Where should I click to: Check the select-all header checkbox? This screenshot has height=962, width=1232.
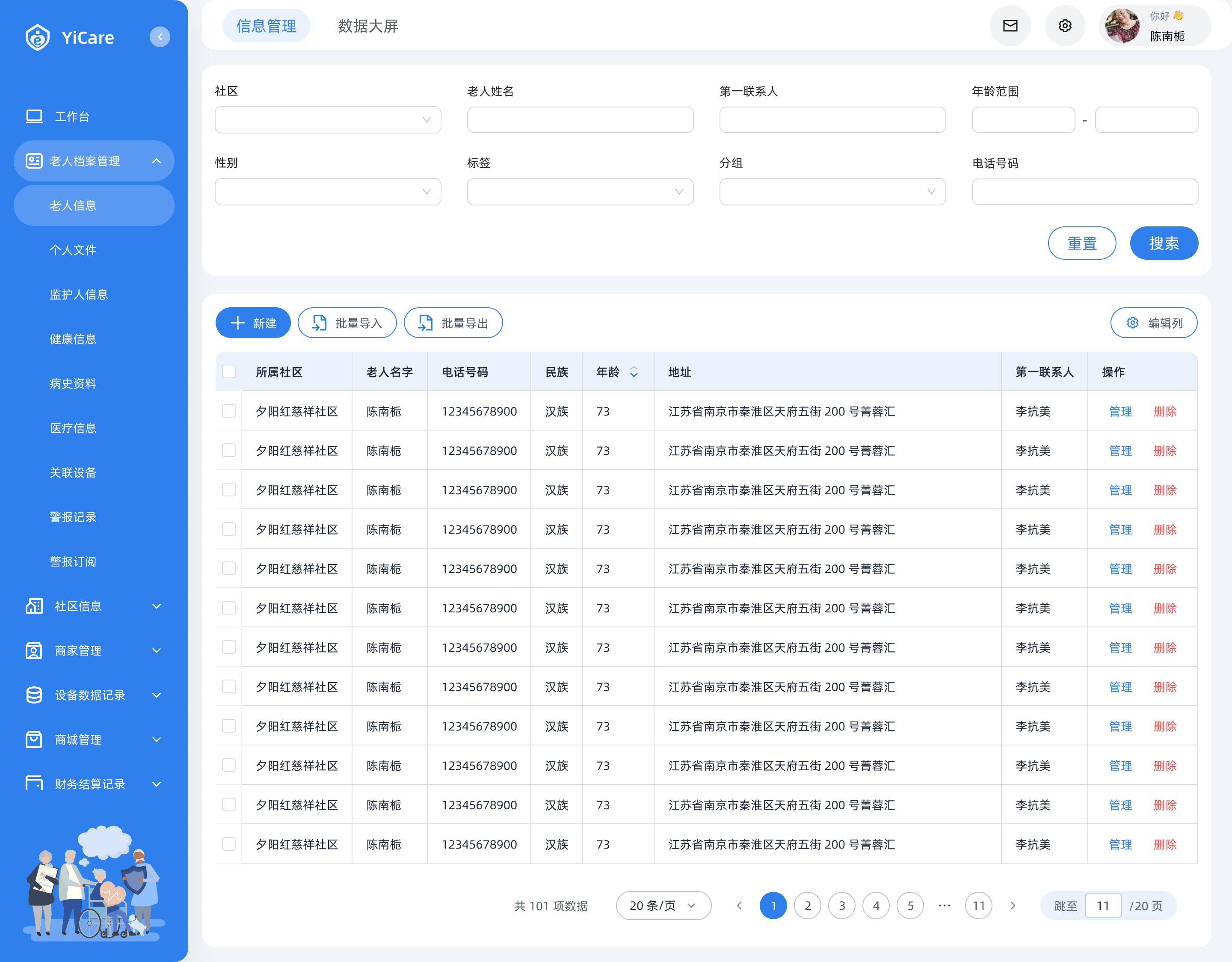tap(228, 372)
